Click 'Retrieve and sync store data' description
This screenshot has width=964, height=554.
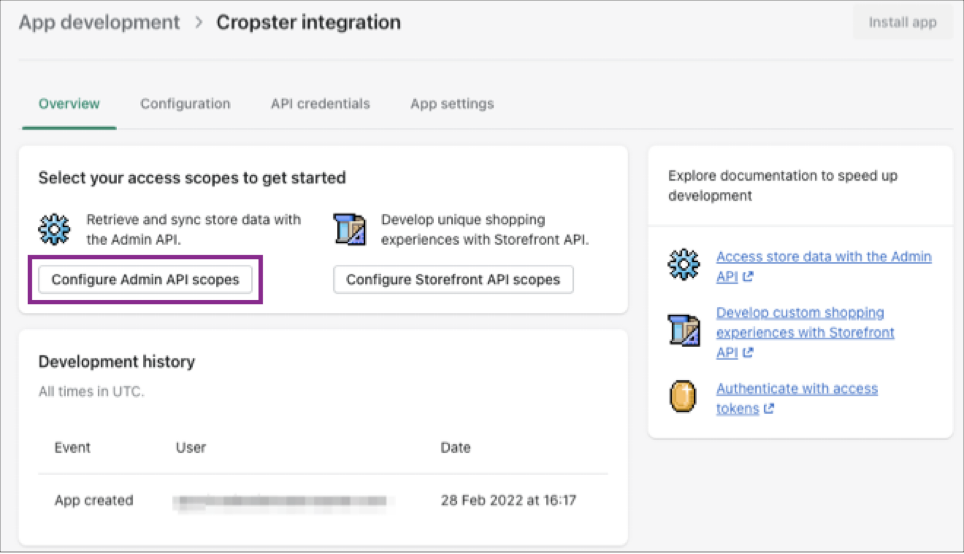(194, 229)
